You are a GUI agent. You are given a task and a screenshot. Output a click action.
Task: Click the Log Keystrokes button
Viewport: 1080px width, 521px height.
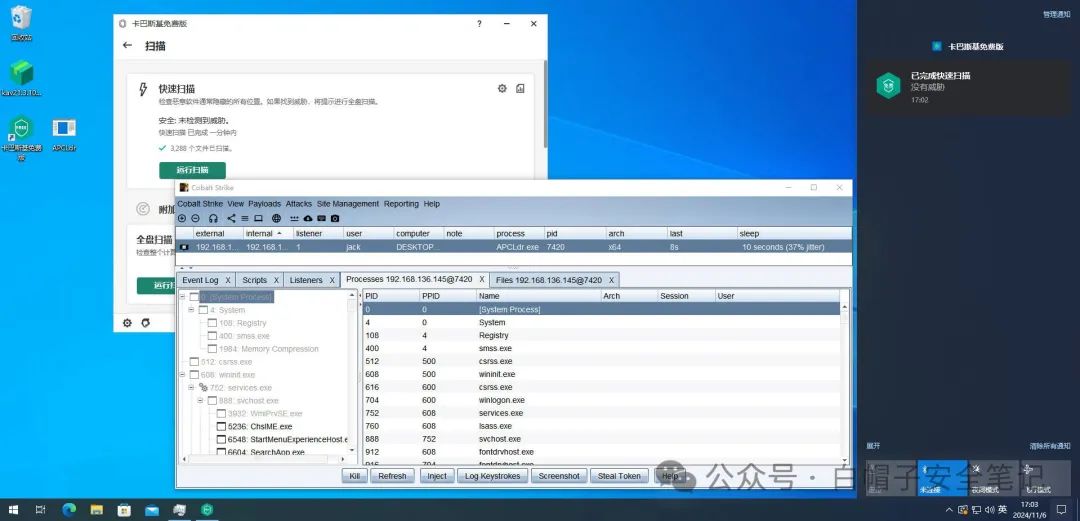tap(492, 476)
